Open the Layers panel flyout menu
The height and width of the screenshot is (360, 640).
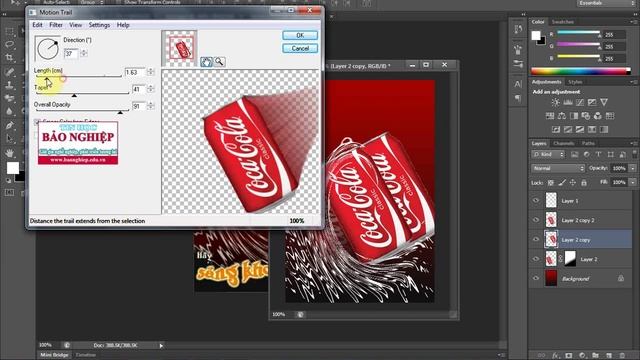633,143
